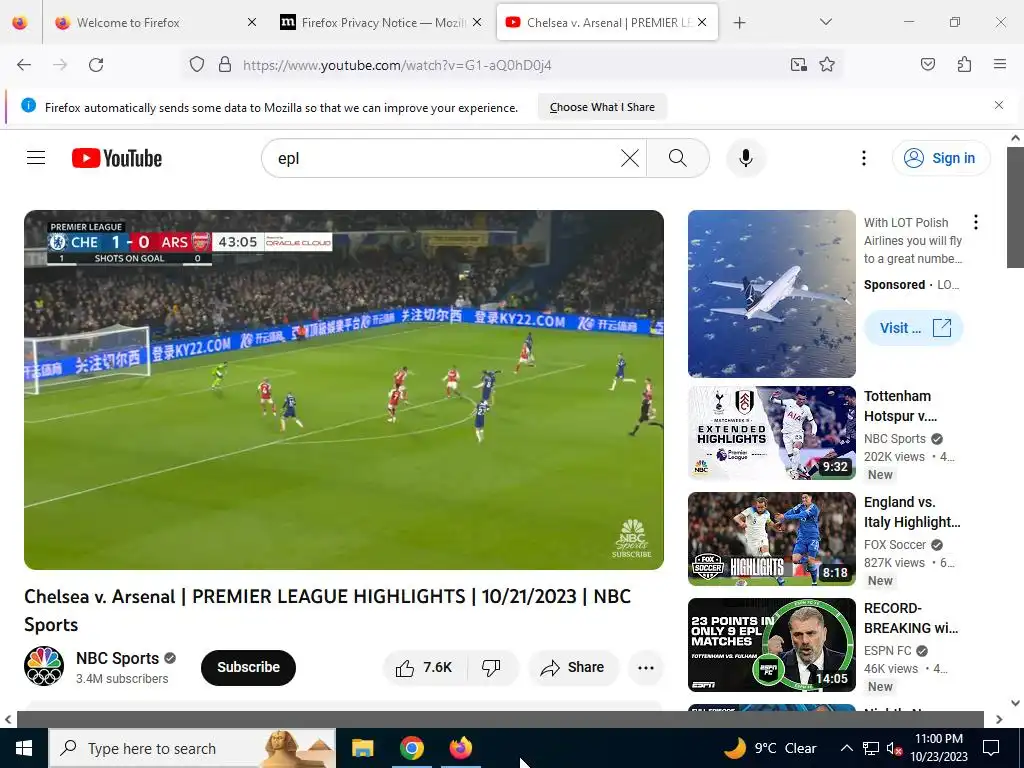The height and width of the screenshot is (768, 1024).
Task: Open the NBC Sports channel name link
Action: (118, 658)
